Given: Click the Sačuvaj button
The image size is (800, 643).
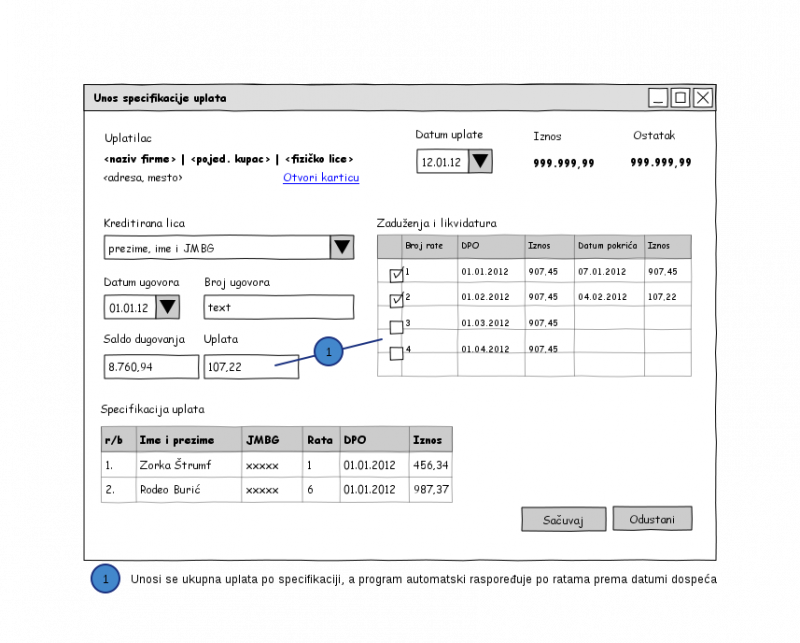Looking at the screenshot, I should pyautogui.click(x=563, y=519).
